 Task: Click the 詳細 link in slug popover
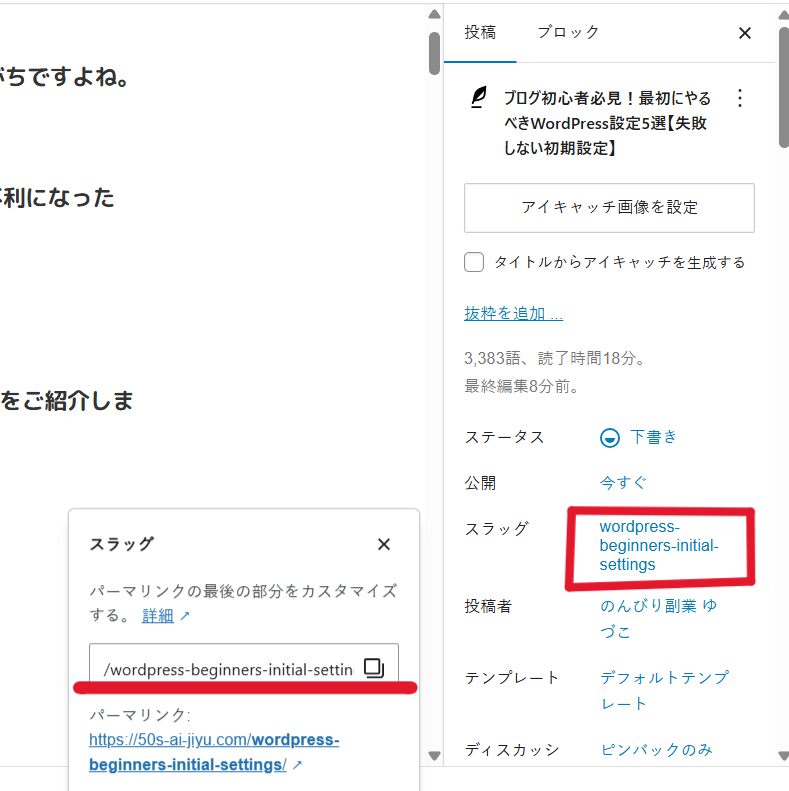click(x=158, y=615)
